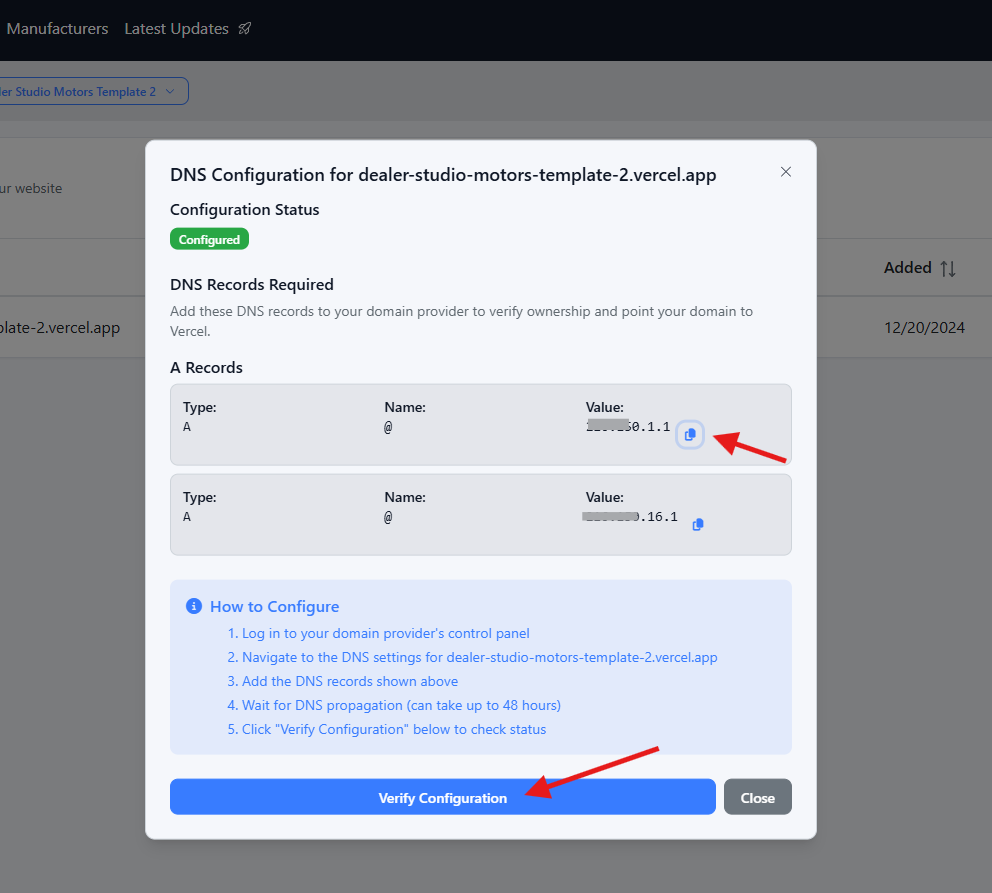Viewport: 992px width, 893px height.
Task: Select the Added column header text
Action: 907,268
